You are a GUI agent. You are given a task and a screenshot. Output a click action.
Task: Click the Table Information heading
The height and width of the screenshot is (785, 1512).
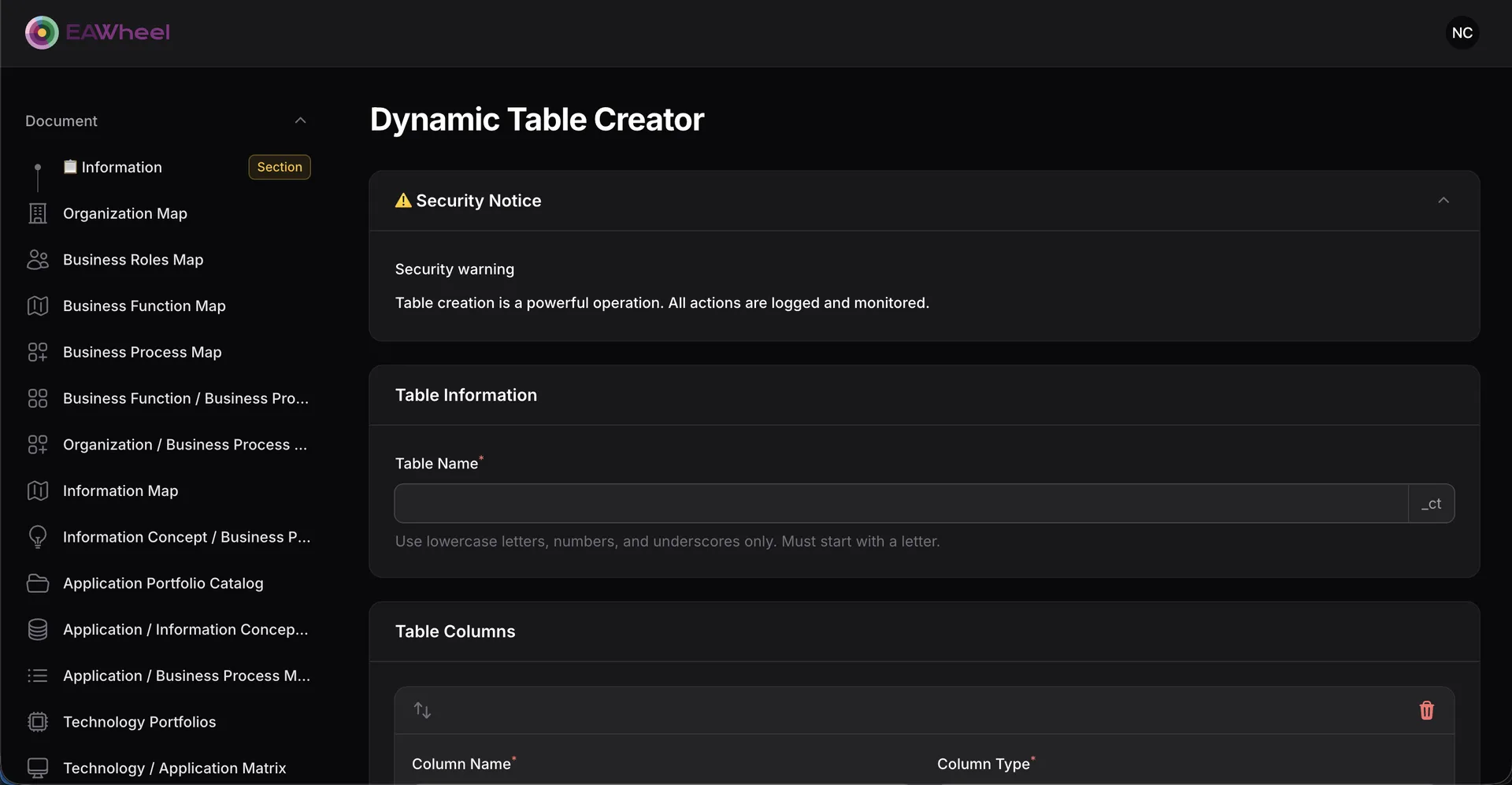click(466, 395)
